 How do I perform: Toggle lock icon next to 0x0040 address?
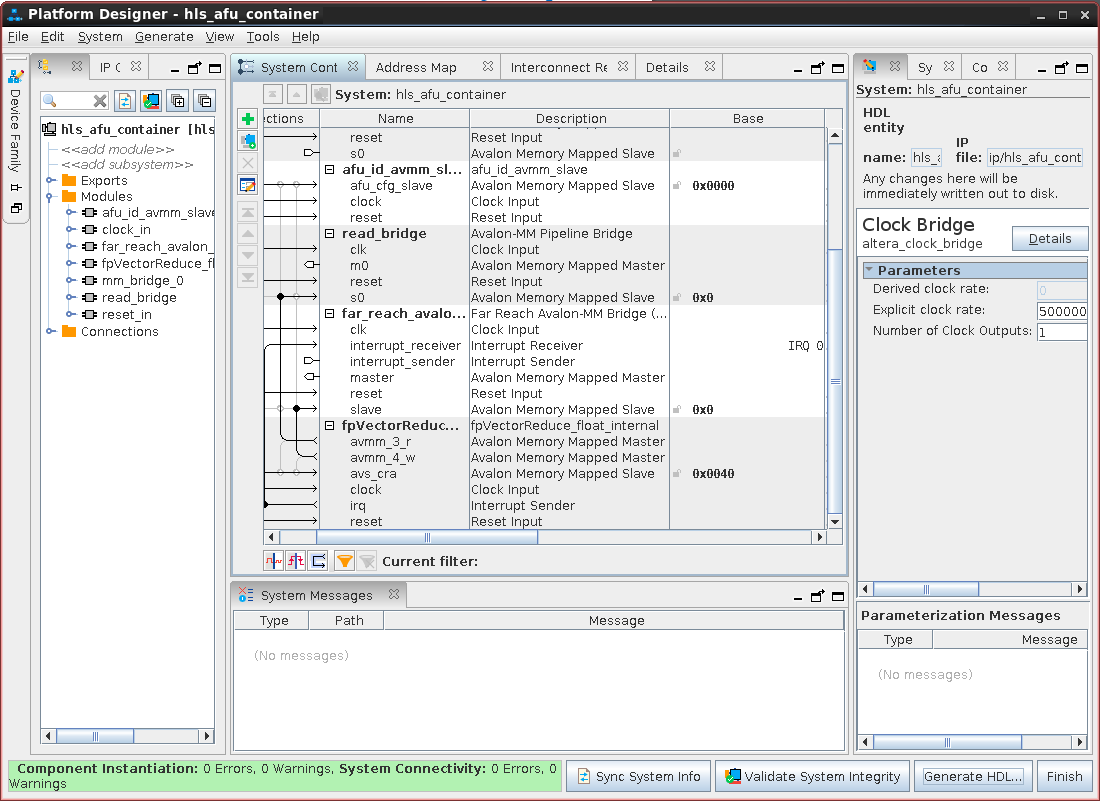(x=677, y=474)
